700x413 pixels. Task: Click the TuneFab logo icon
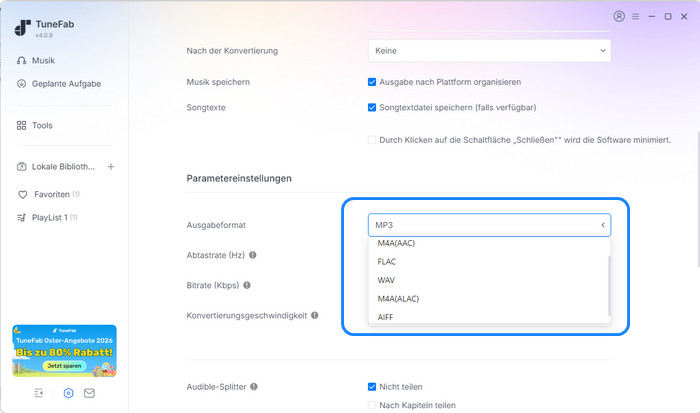(22, 28)
